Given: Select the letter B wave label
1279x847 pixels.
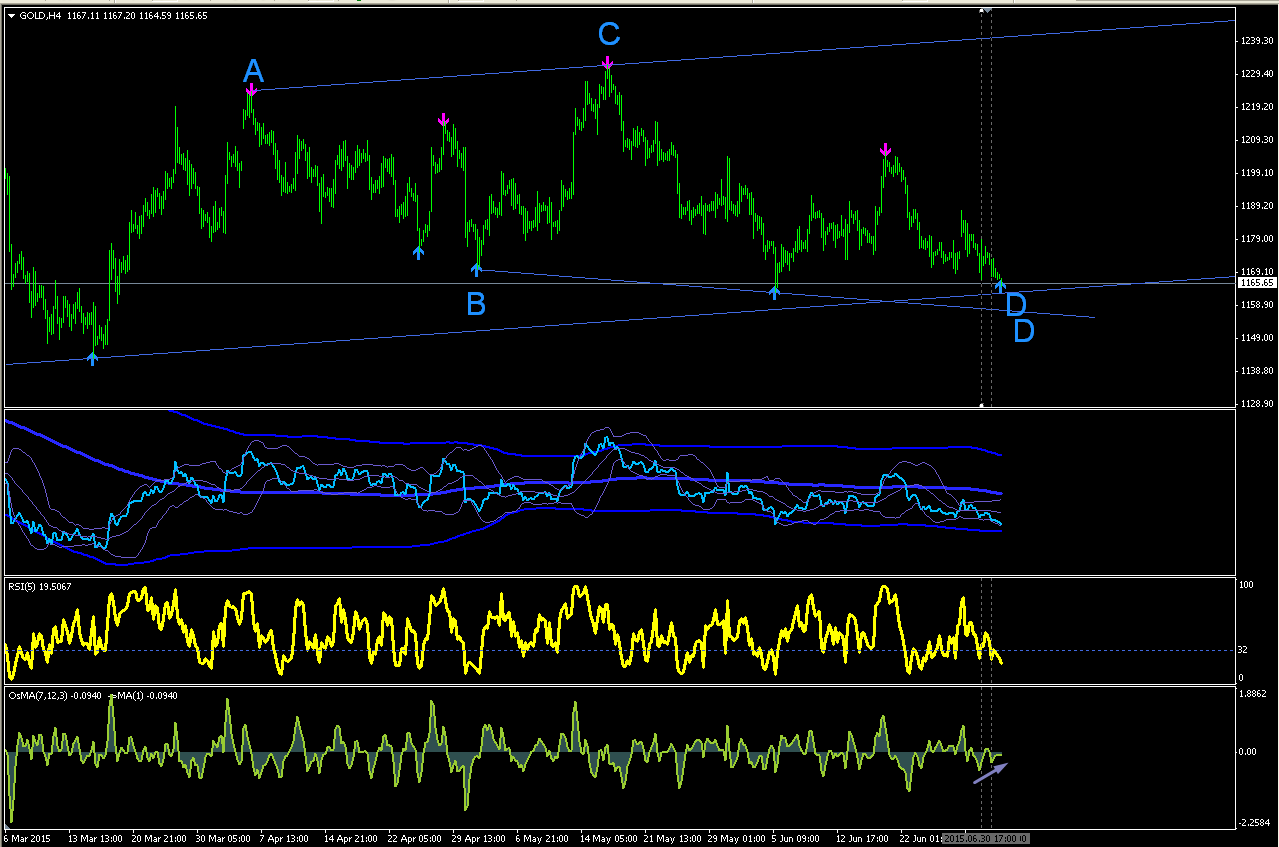Looking at the screenshot, I should (x=476, y=303).
